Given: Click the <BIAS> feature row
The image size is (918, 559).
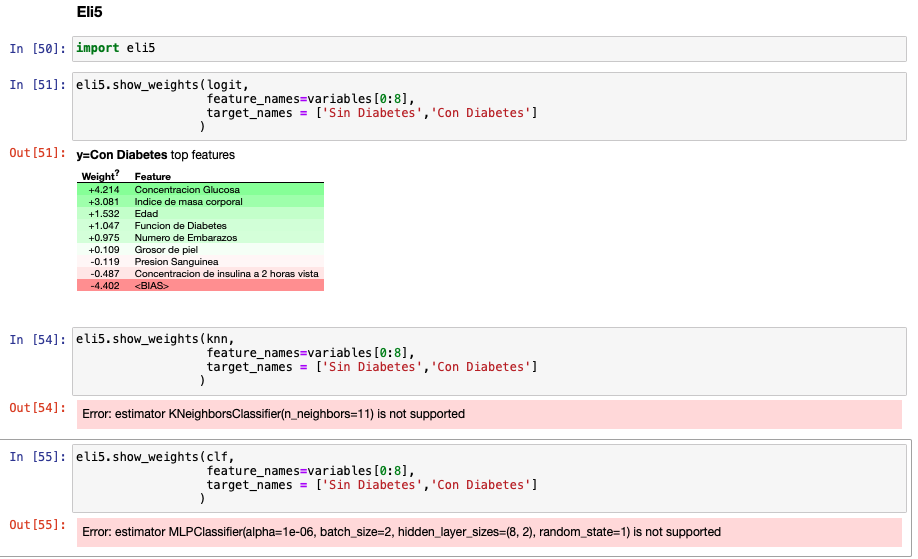Looking at the screenshot, I should (200, 286).
